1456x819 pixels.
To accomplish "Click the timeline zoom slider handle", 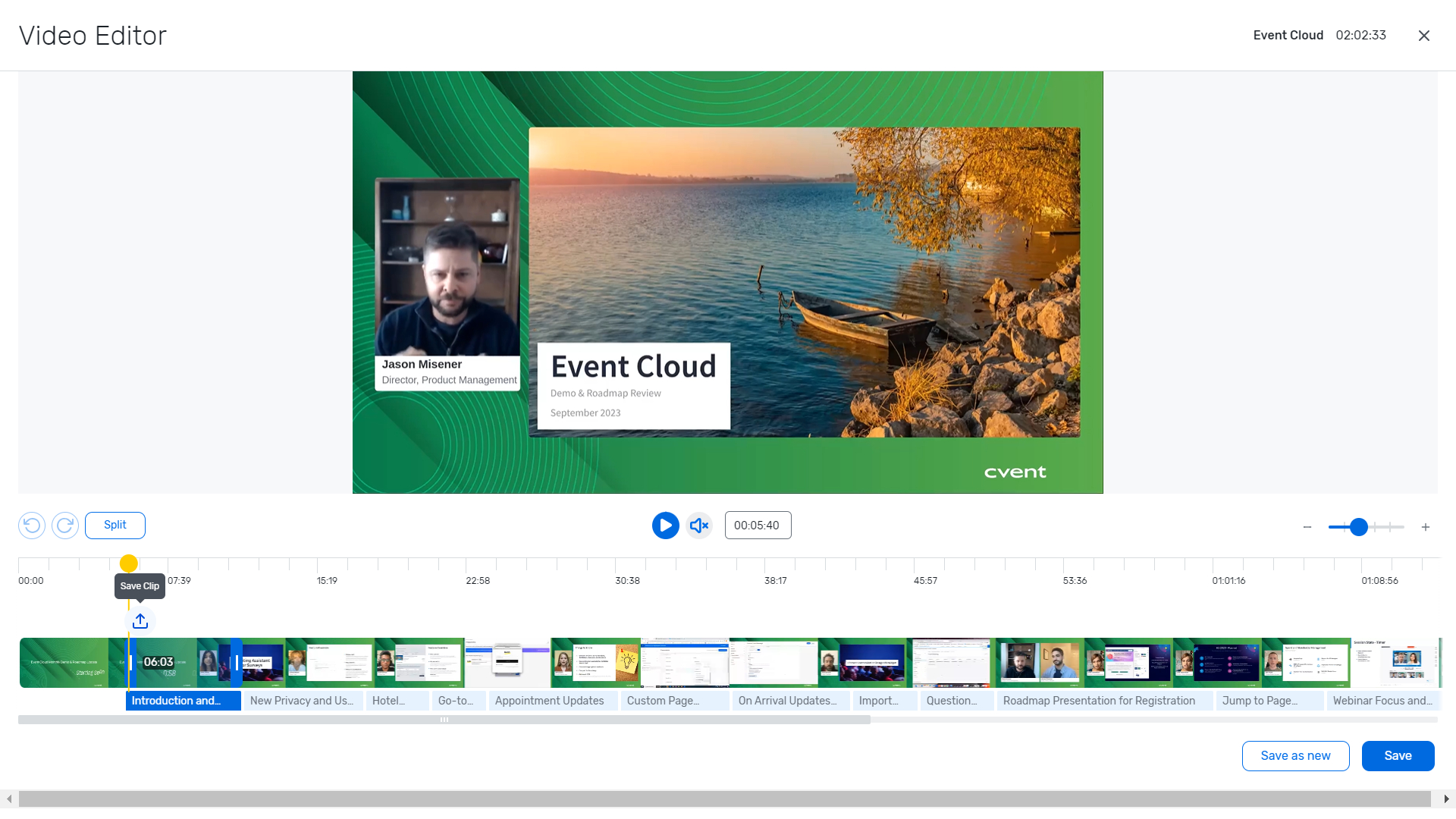I will click(1359, 527).
